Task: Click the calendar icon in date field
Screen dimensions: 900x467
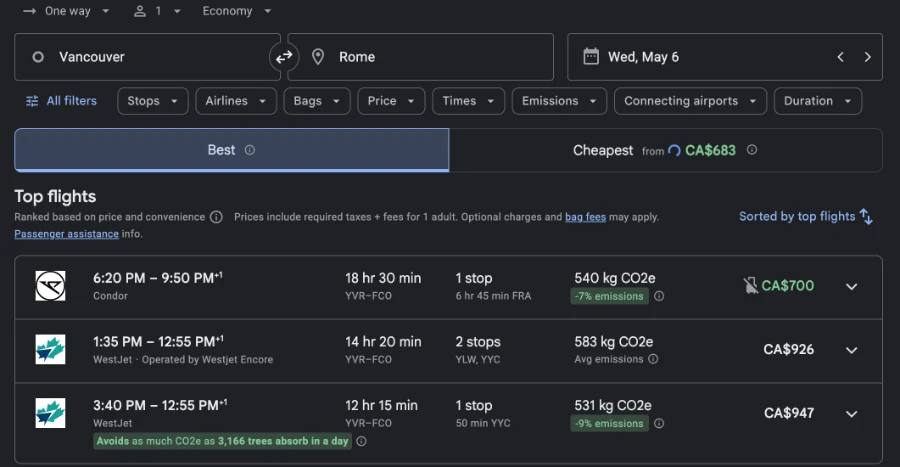Action: [x=591, y=56]
